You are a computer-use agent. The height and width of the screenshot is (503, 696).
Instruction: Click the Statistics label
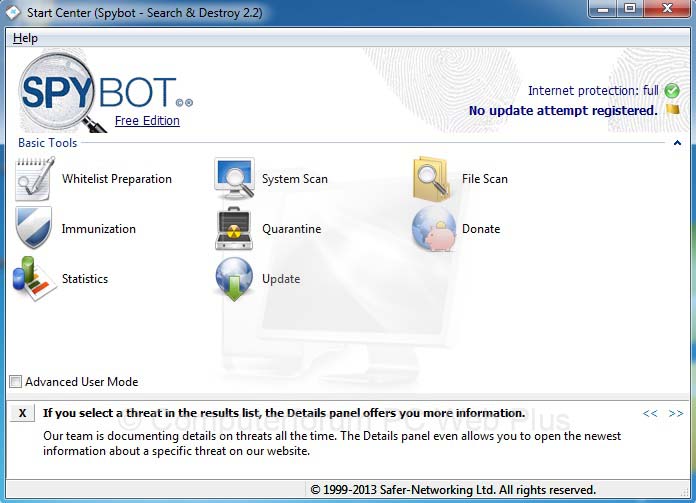pos(85,279)
